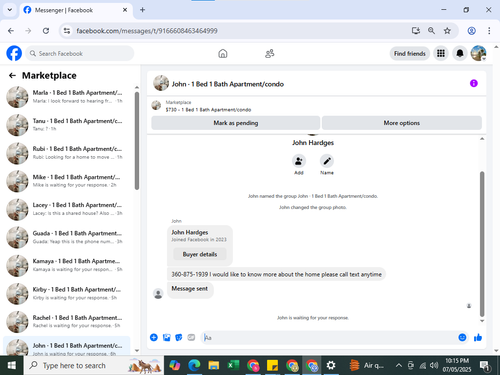Viewport: 500px width, 375px height.
Task: Focus the Search Facebook field
Action: (x=80, y=53)
